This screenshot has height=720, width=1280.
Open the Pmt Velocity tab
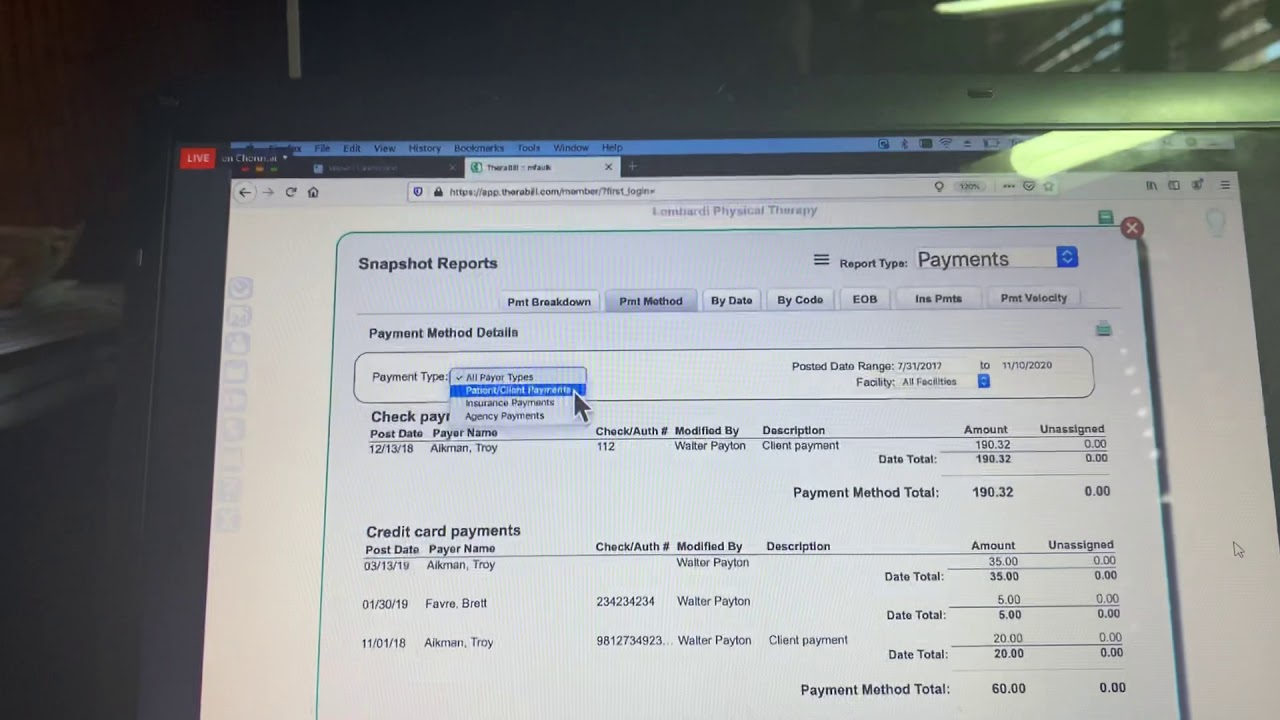1033,298
